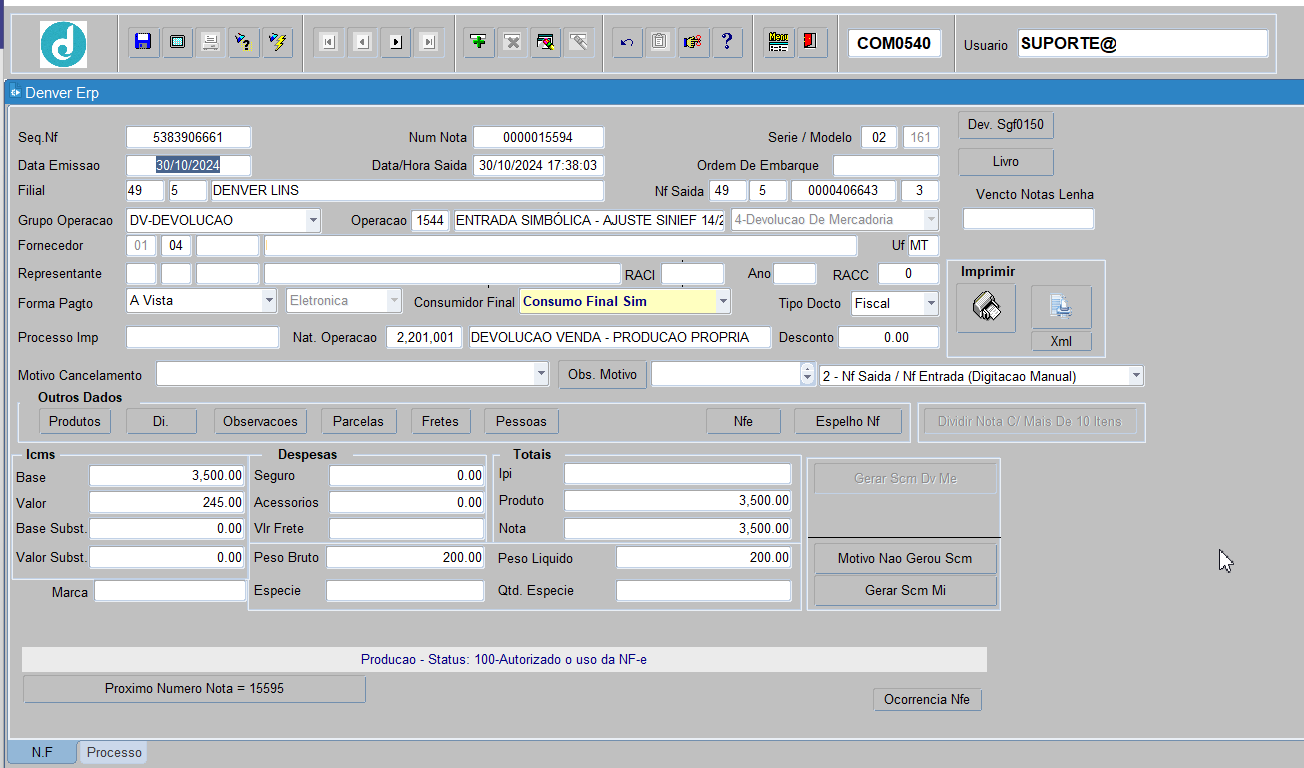The width and height of the screenshot is (1304, 768).
Task: Go to last record arrow icon
Action: (x=429, y=42)
